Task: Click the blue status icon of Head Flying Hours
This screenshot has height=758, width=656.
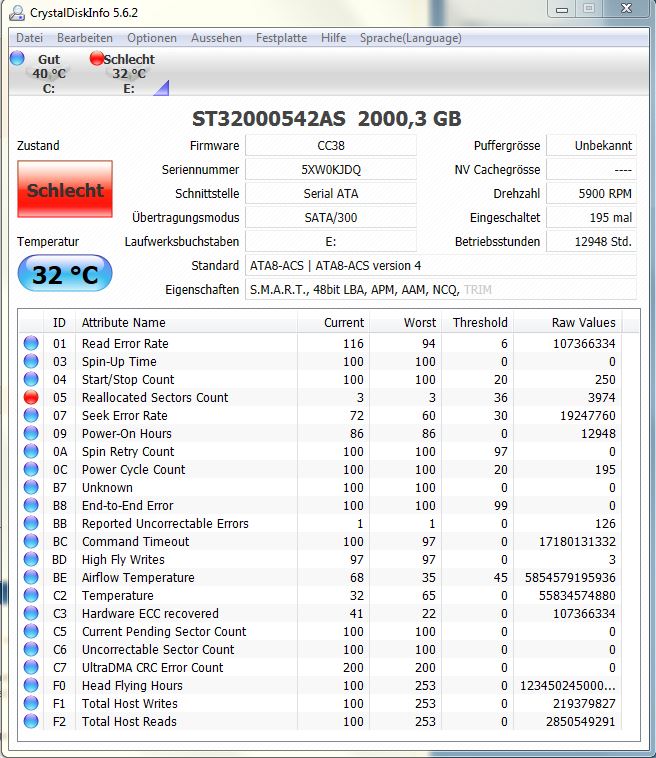Action: point(31,685)
